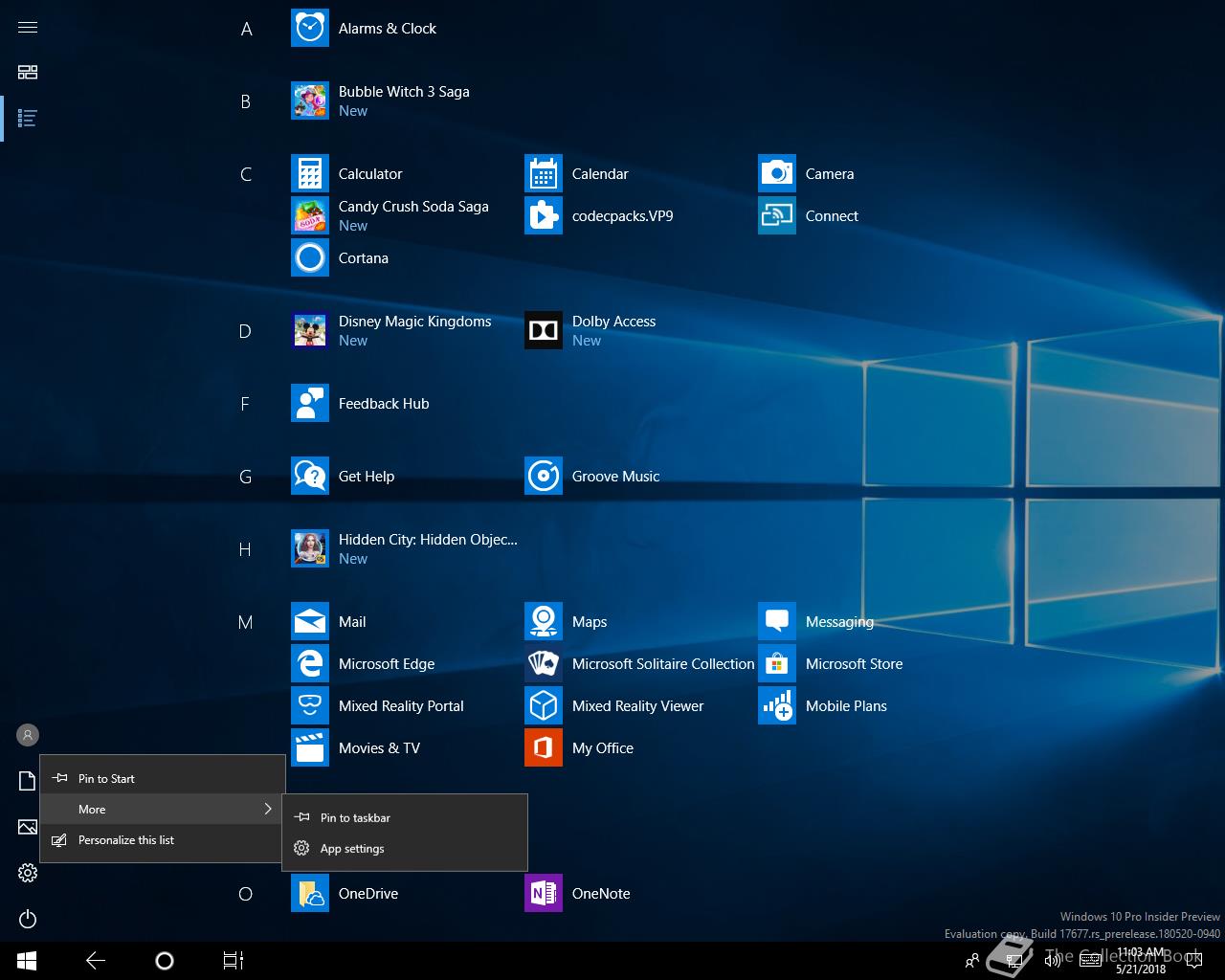The width and height of the screenshot is (1225, 980).
Task: Open Feedback Hub app icon
Action: [310, 403]
